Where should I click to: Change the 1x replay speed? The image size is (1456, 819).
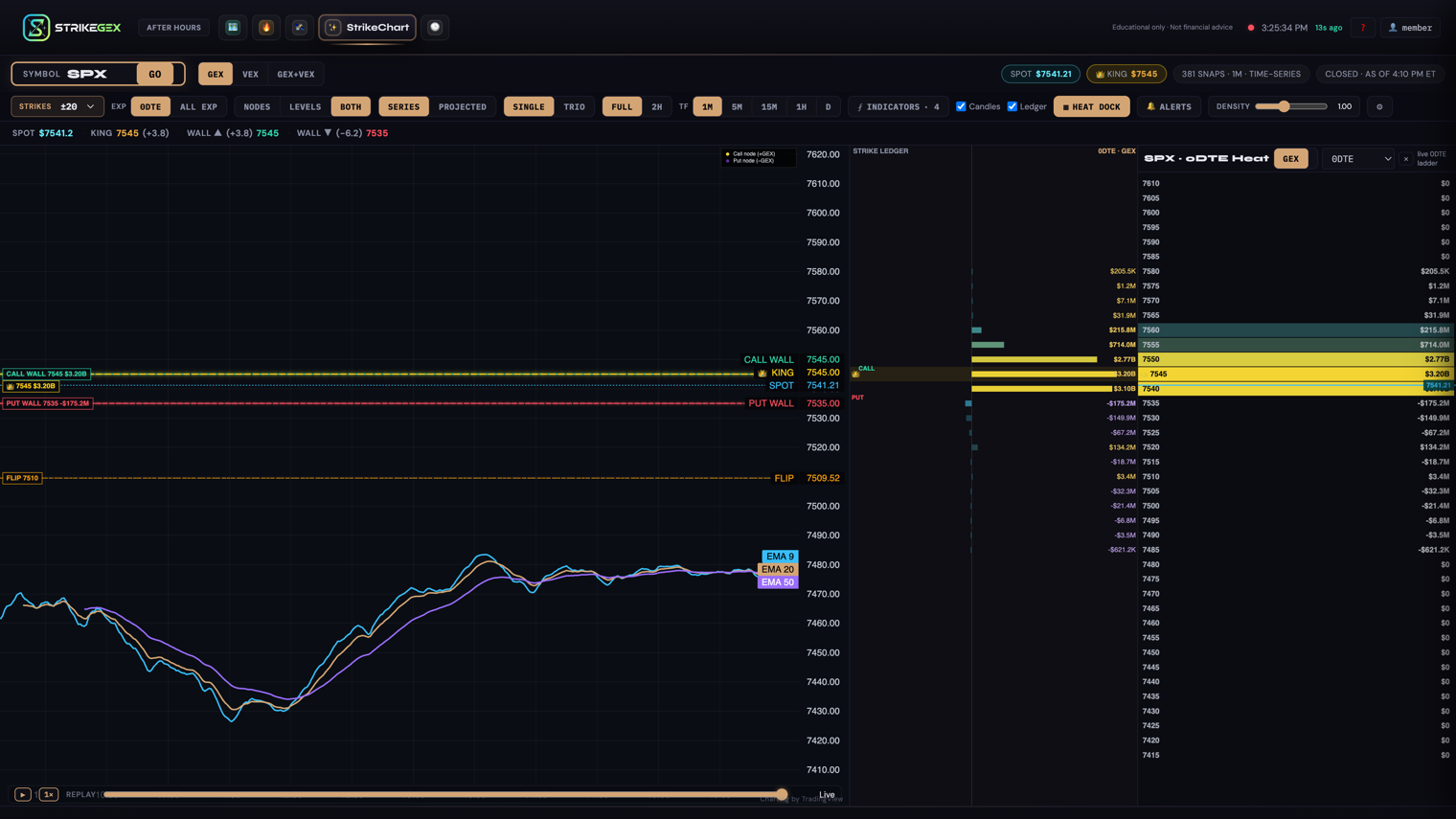coord(48,794)
